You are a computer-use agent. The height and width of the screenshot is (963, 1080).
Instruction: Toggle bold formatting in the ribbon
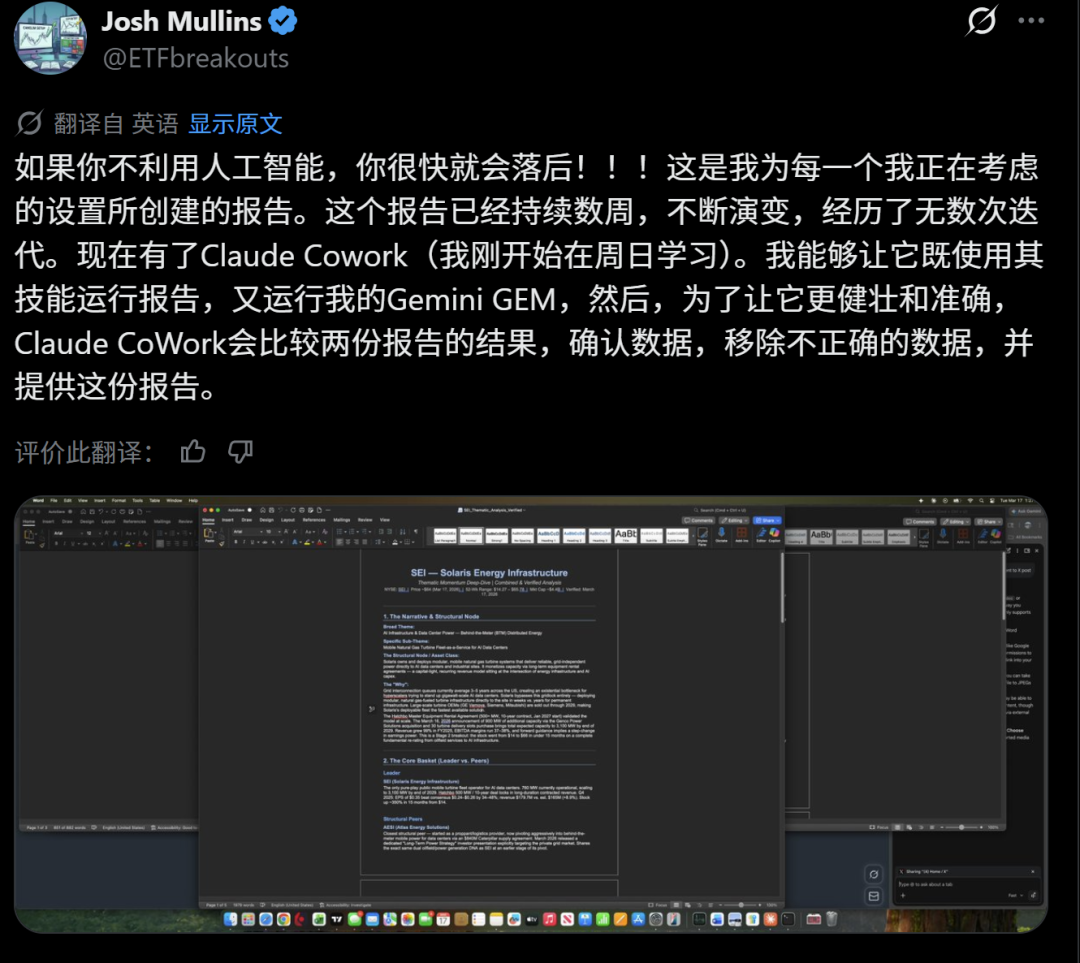click(236, 542)
